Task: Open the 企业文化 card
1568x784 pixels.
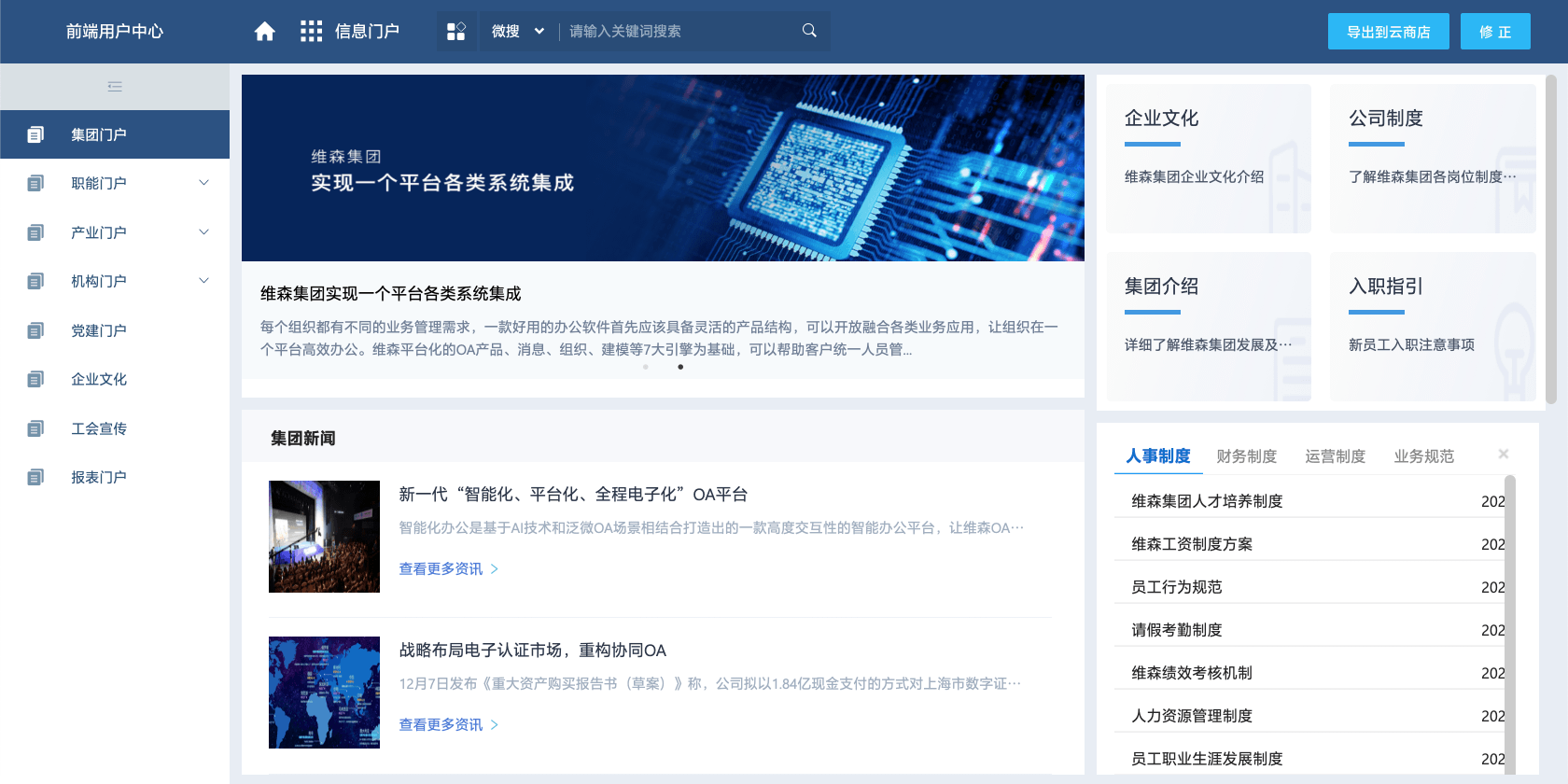Action: click(x=1209, y=159)
